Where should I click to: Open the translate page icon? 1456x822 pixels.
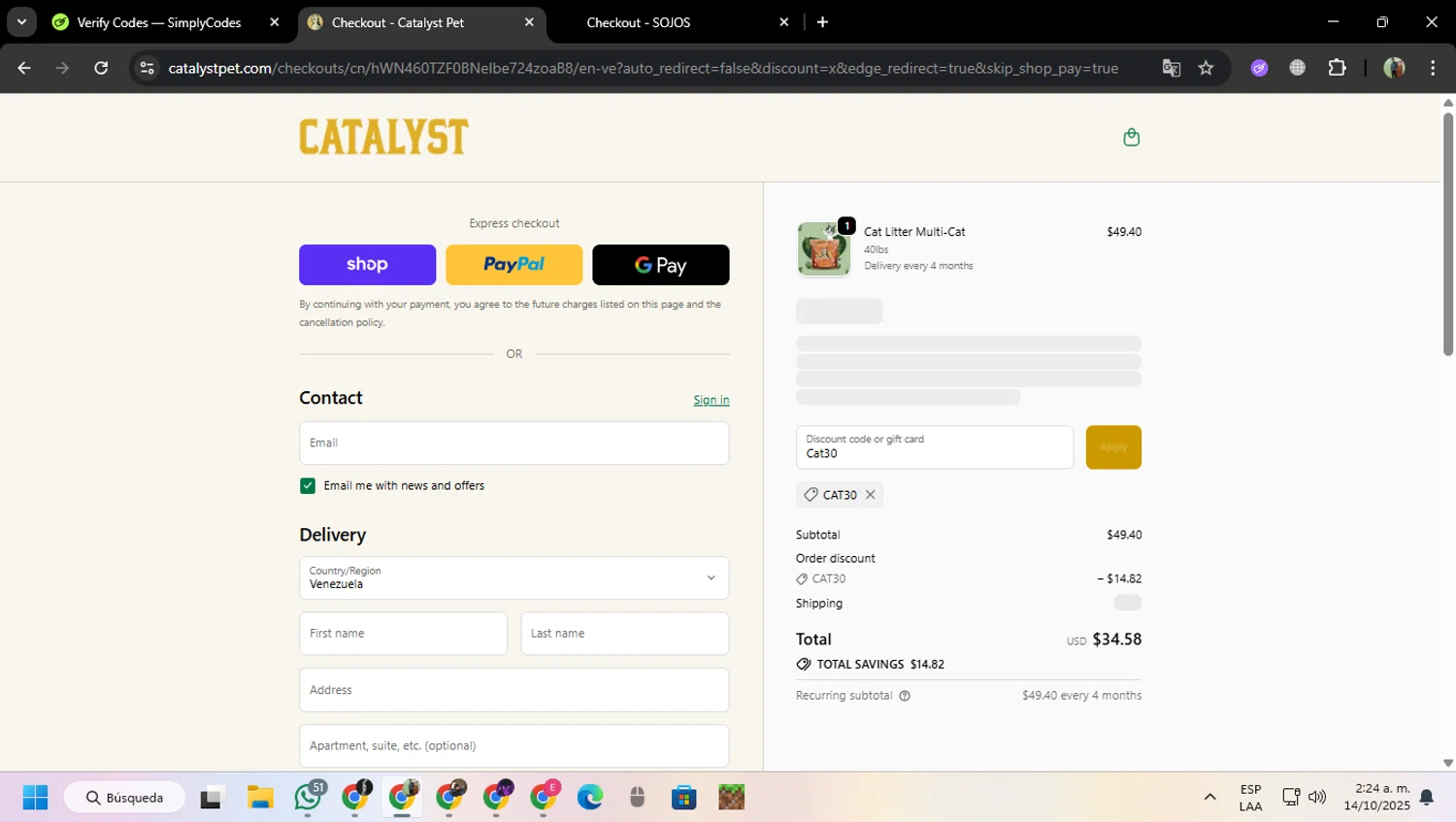tap(1172, 68)
